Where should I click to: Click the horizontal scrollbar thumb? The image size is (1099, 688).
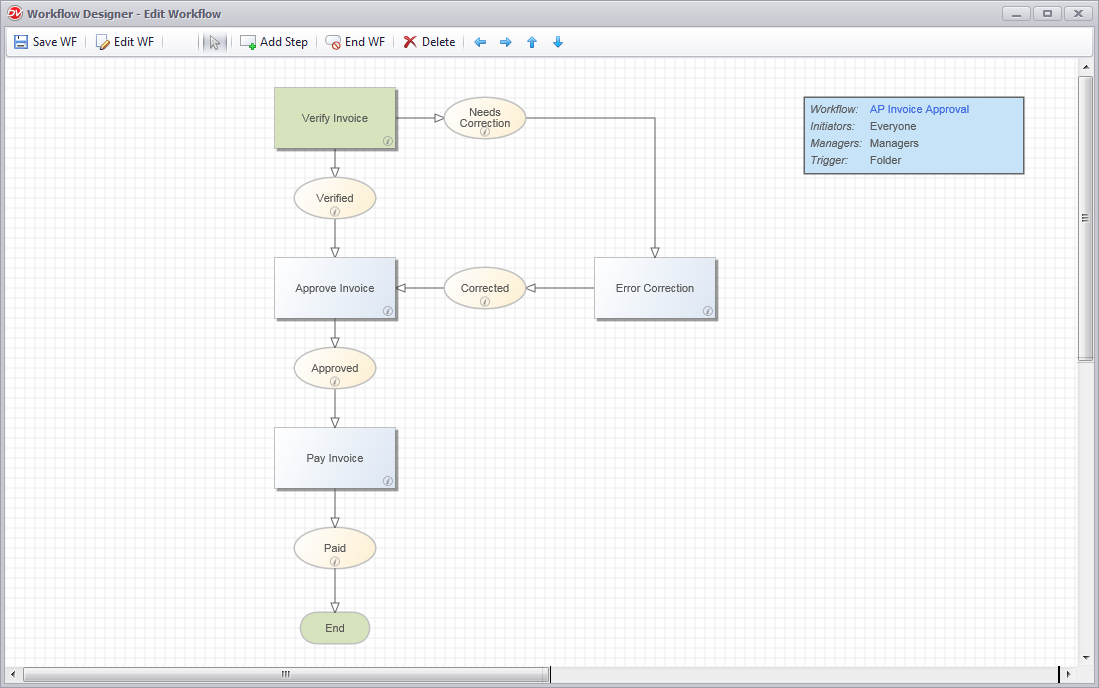point(285,674)
